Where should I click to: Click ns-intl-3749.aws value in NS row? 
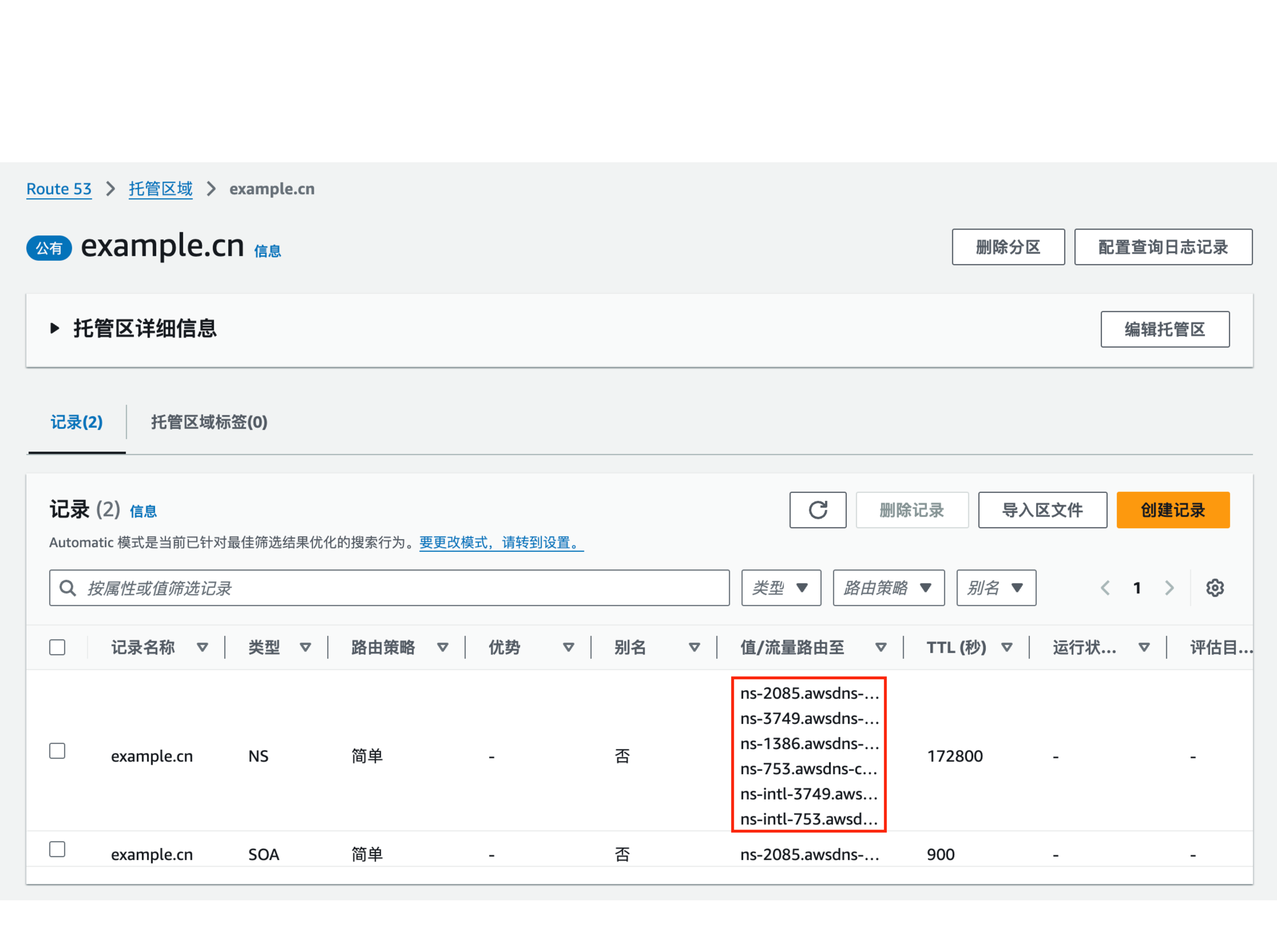(809, 794)
